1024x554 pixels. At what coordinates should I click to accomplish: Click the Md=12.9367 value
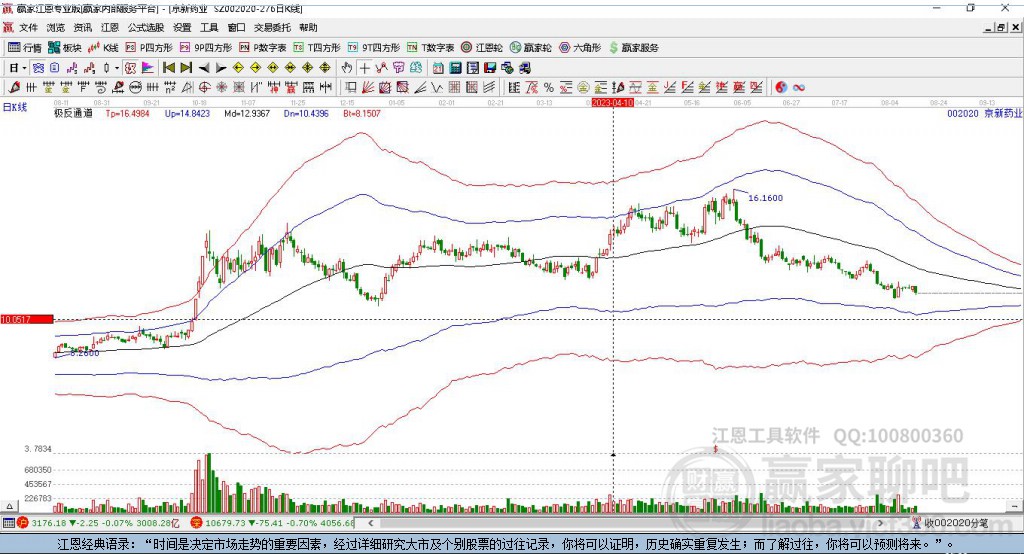(x=247, y=114)
